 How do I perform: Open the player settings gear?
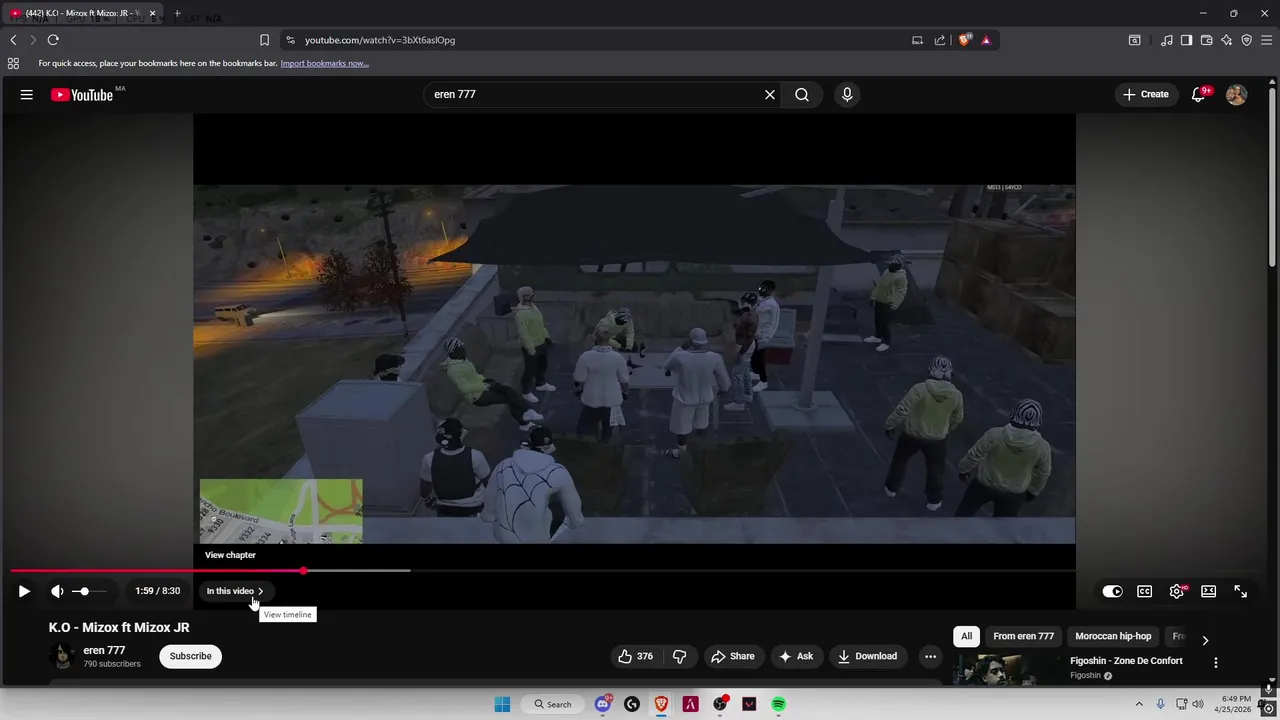(1177, 591)
